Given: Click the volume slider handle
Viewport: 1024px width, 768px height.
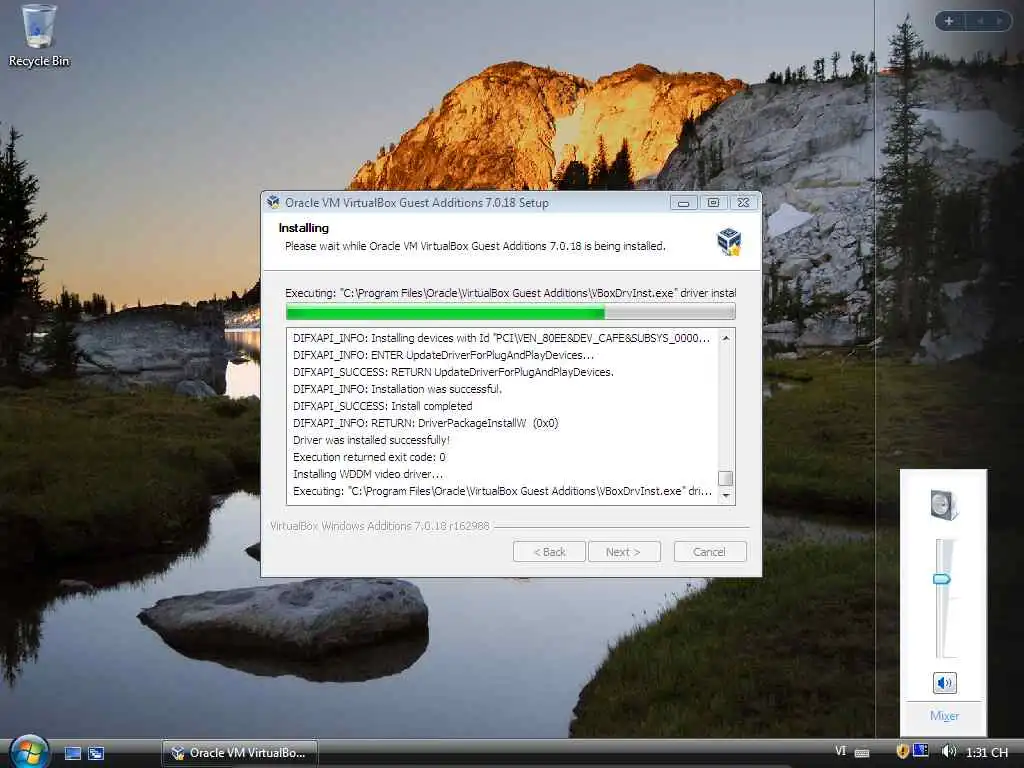Looking at the screenshot, I should (942, 579).
